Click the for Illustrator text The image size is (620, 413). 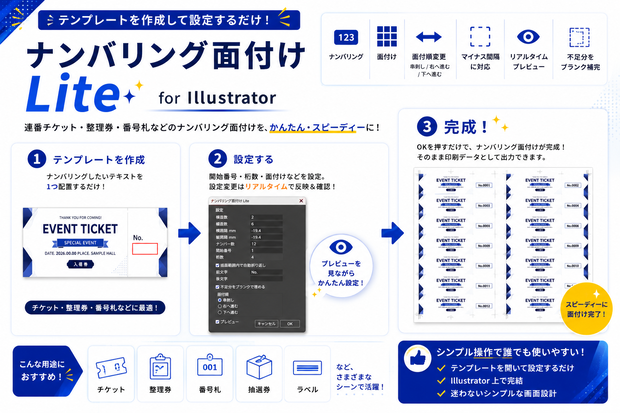(x=217, y=98)
